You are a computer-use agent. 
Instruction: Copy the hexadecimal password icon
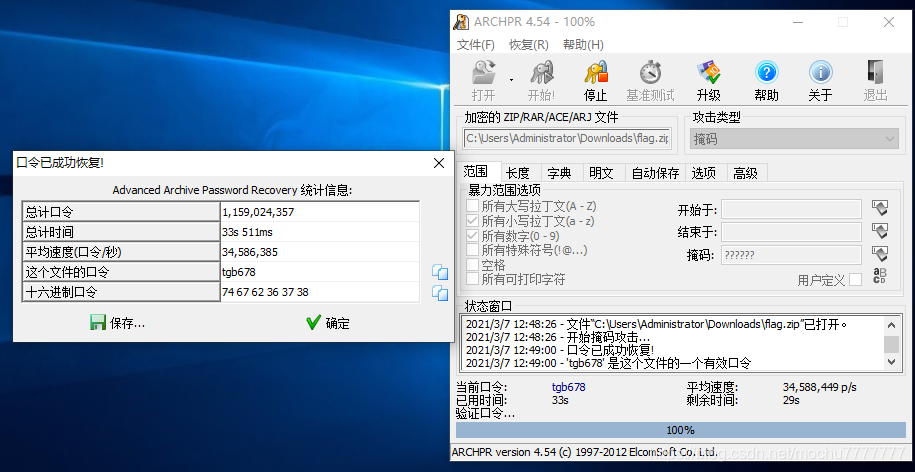(x=440, y=293)
